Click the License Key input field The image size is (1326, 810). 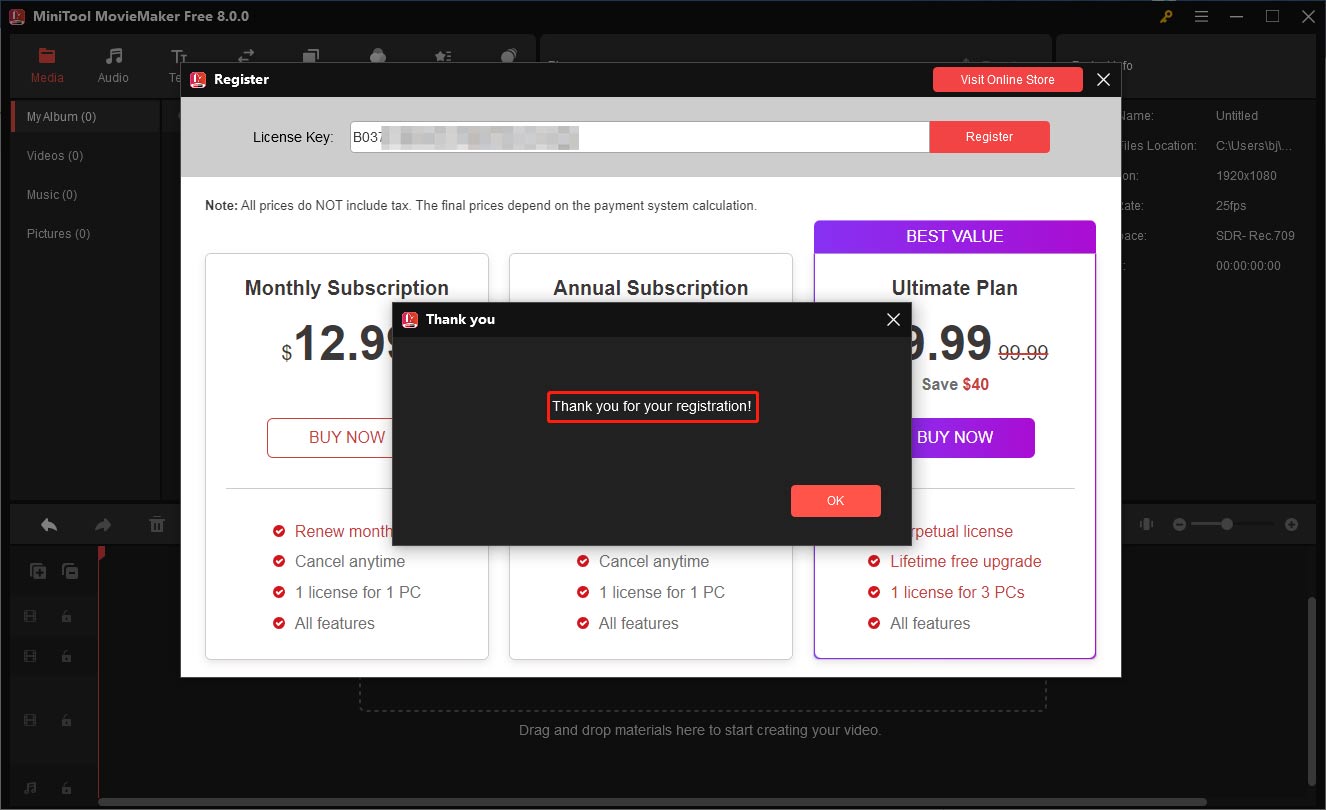640,137
